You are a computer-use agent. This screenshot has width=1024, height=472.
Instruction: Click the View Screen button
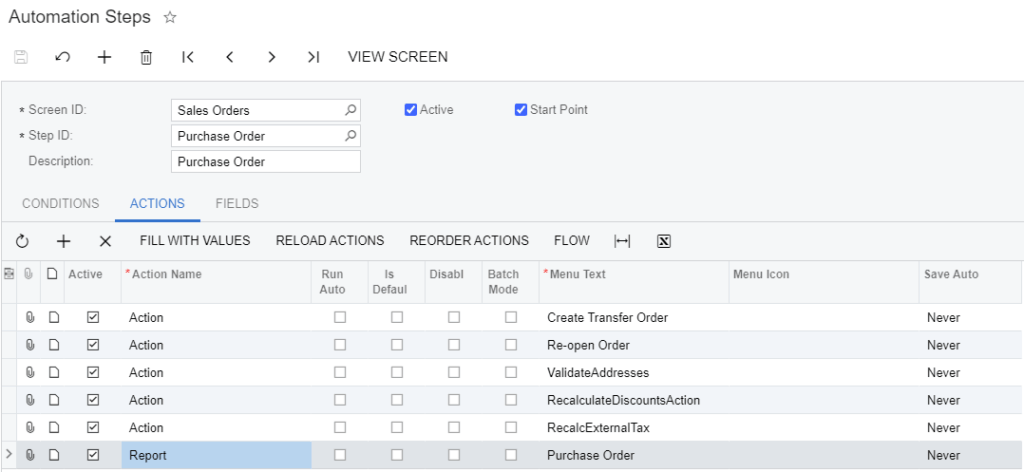click(398, 57)
